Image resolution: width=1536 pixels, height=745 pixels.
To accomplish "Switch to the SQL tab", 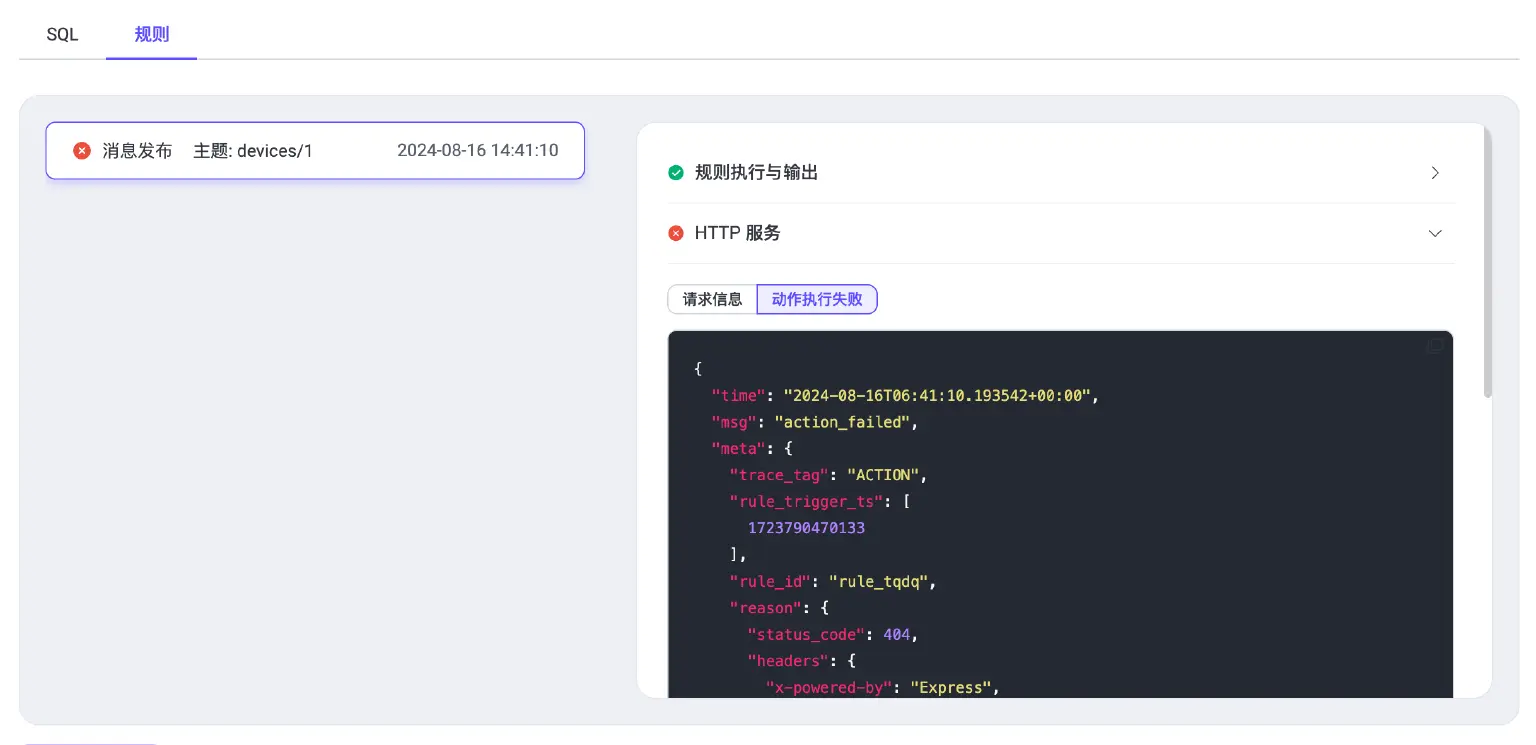I will 62,34.
